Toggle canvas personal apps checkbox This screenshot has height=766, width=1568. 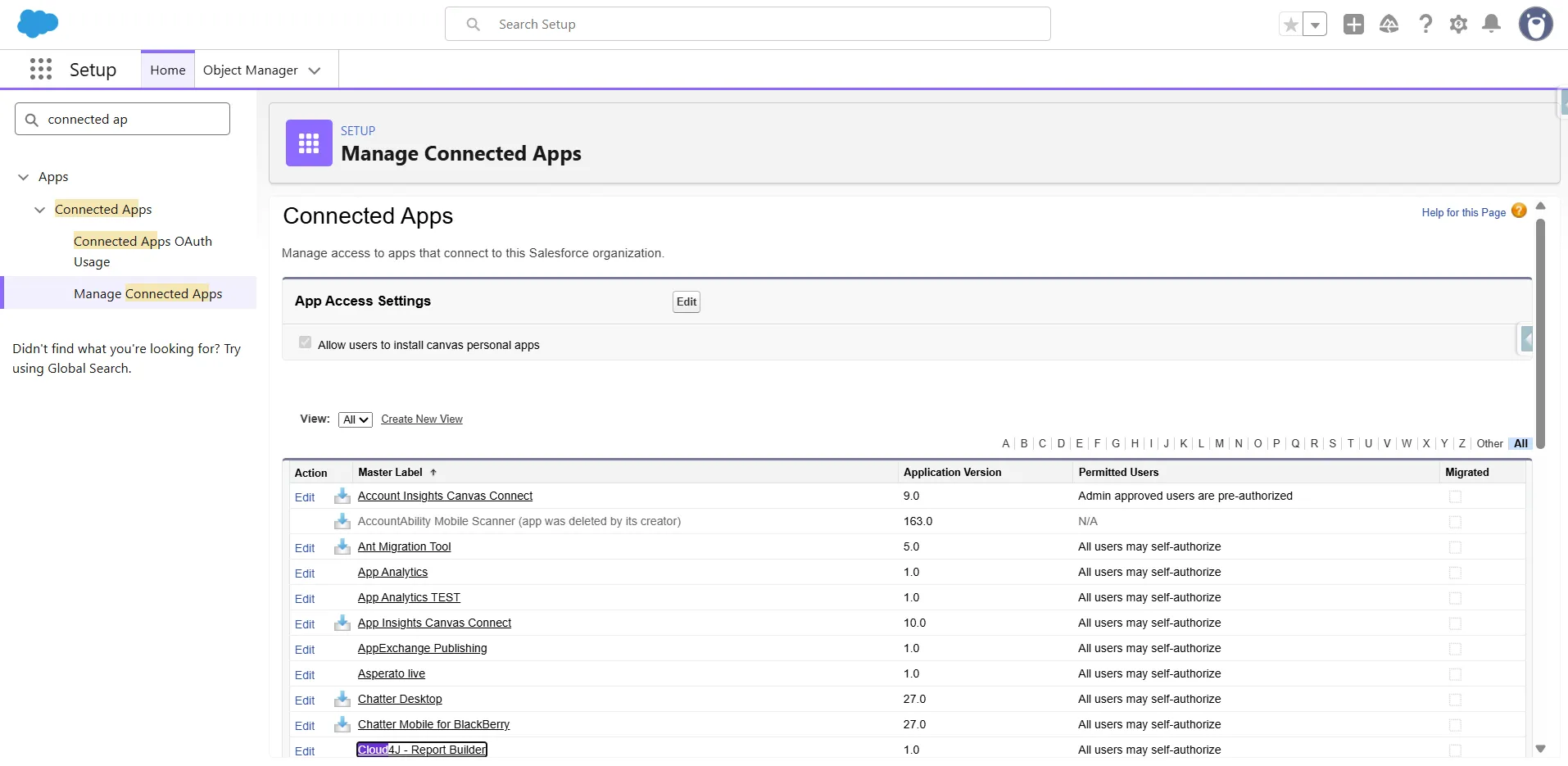[x=305, y=342]
